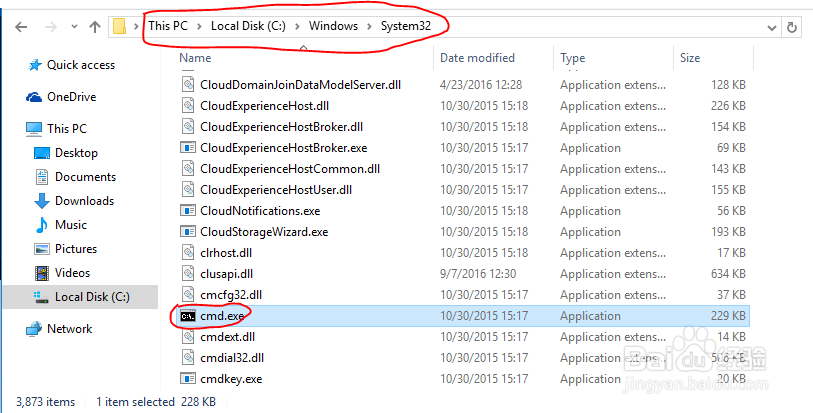Viewport: 813px width, 413px height.
Task: Open Pictures folder in sidebar
Action: pyautogui.click(x=76, y=249)
